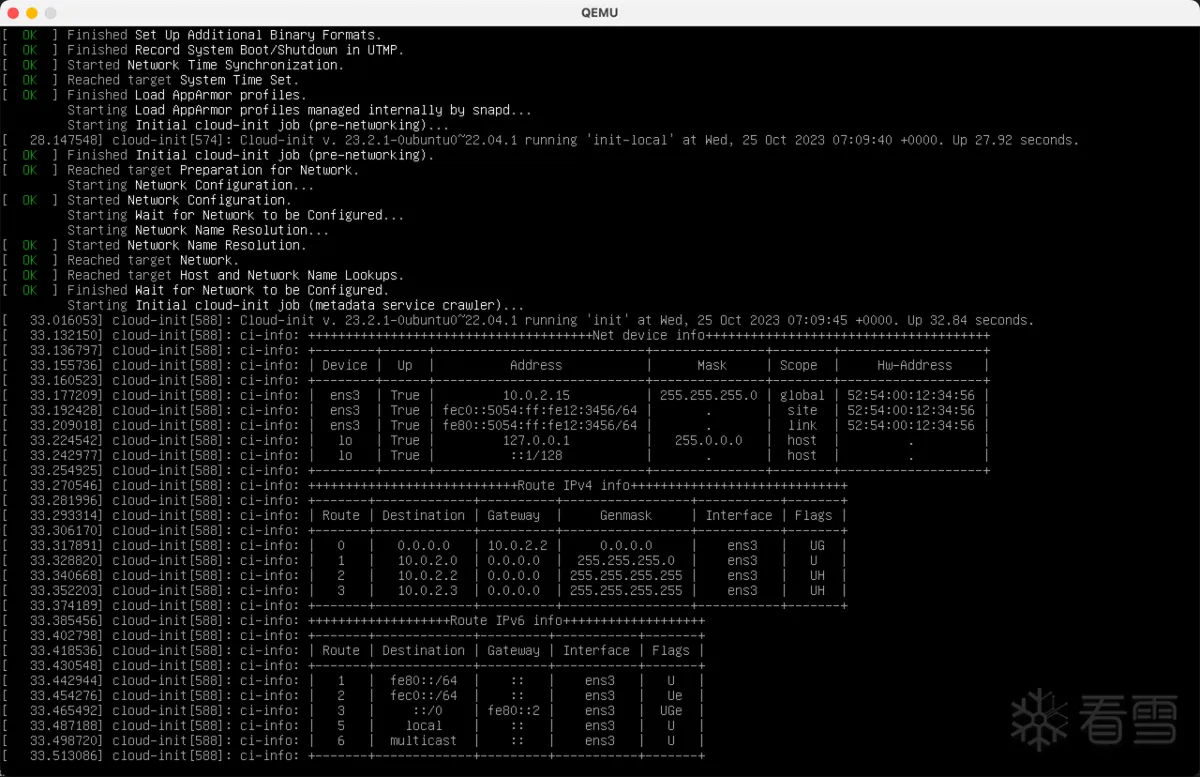Click the 'global' scope cell
Image resolution: width=1200 pixels, height=777 pixels.
point(802,395)
